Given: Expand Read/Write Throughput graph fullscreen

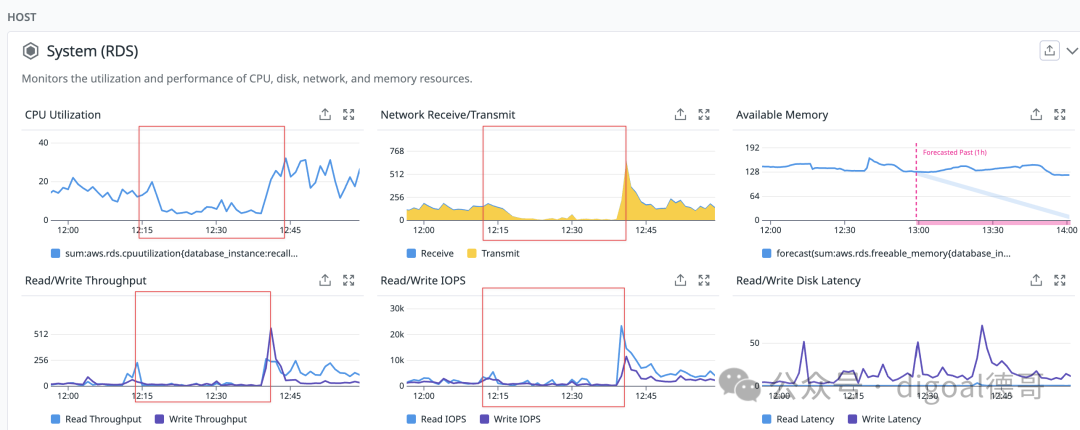Looking at the screenshot, I should [349, 280].
